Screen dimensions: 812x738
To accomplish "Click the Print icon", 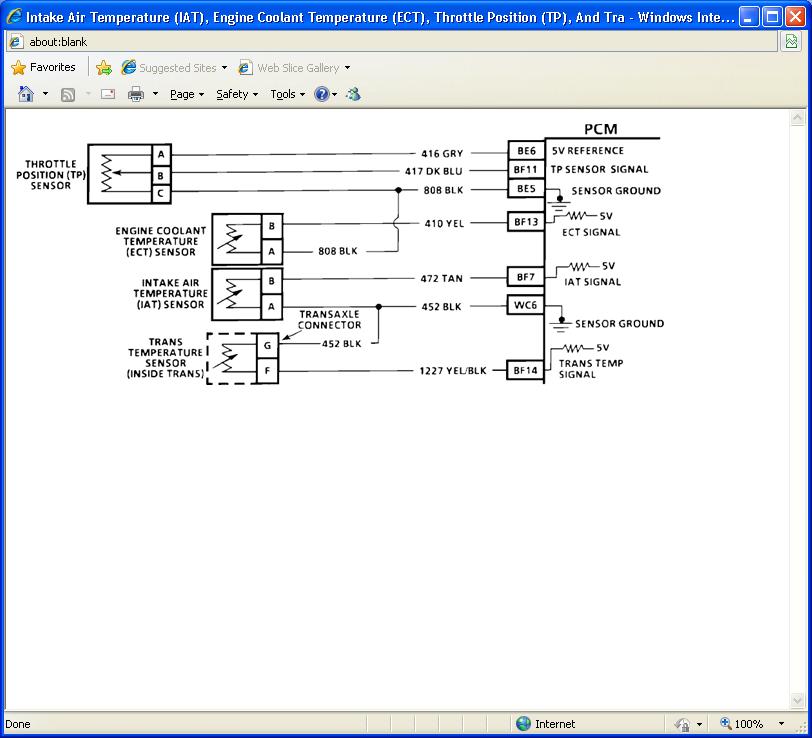I will coord(136,94).
